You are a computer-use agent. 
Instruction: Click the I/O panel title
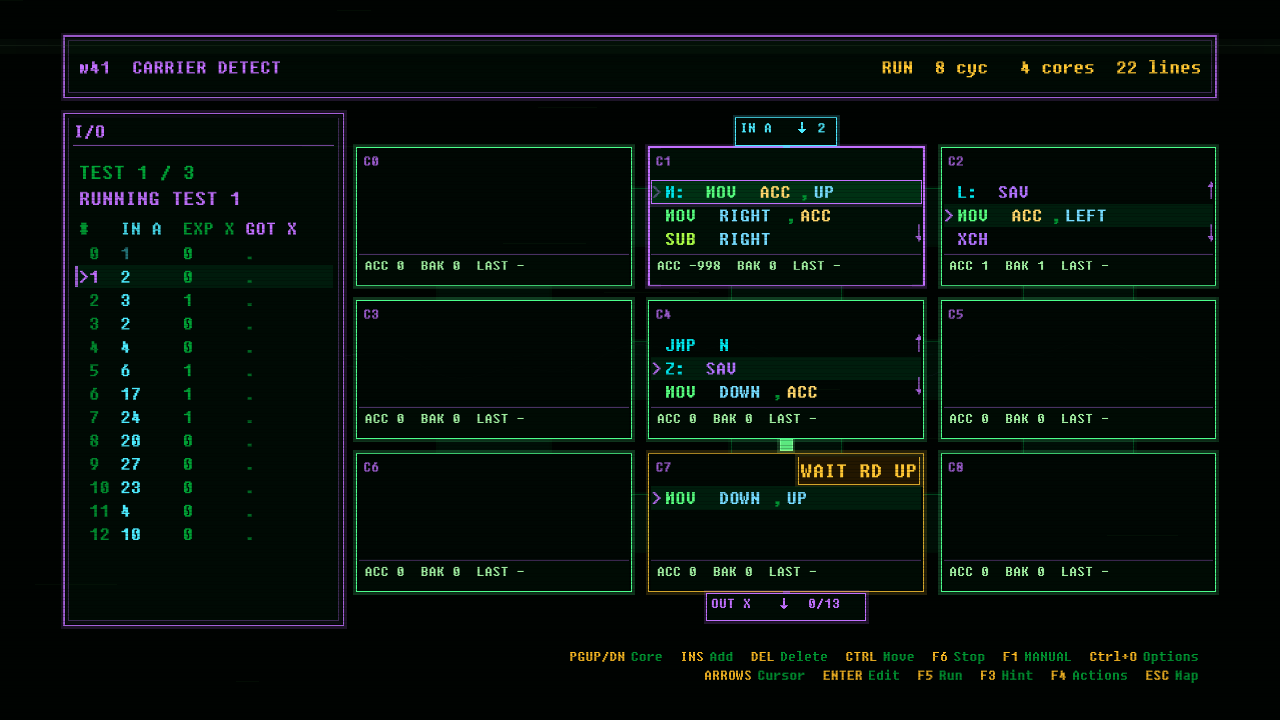90,132
